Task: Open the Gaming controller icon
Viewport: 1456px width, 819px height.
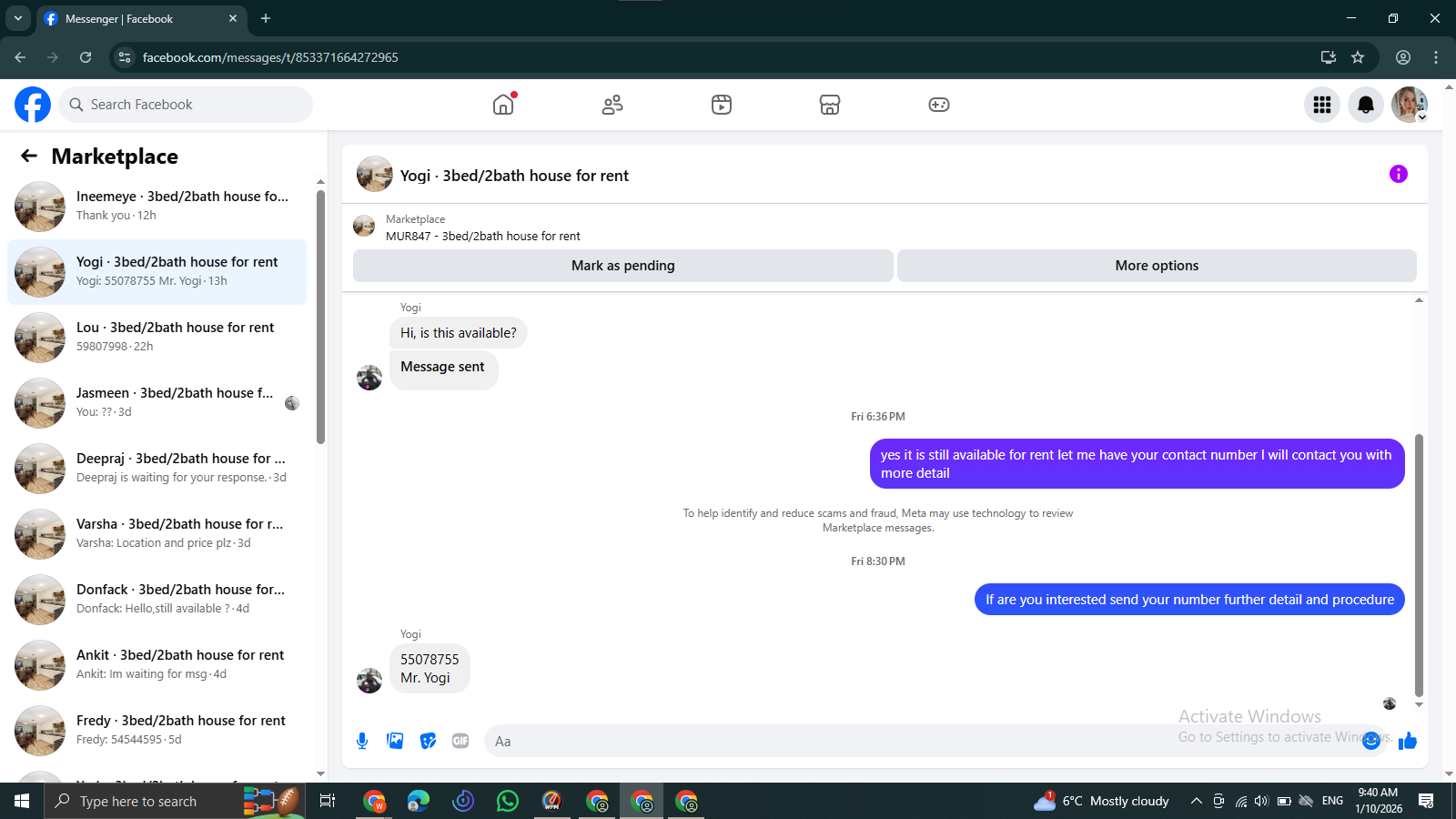Action: [x=939, y=105]
